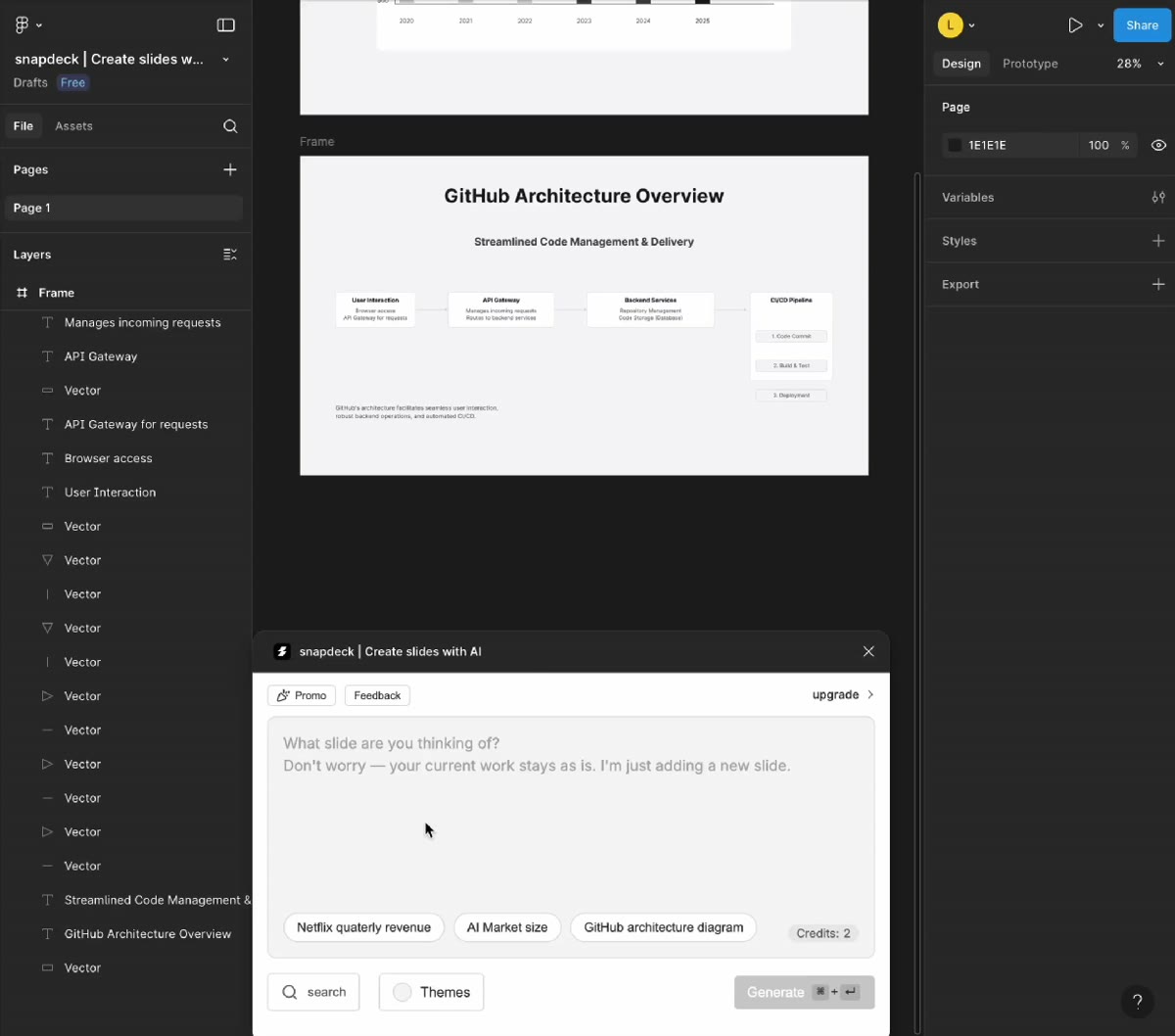Screen dimensions: 1175x1036
Task: Click the Feedback button
Action: pos(377,695)
